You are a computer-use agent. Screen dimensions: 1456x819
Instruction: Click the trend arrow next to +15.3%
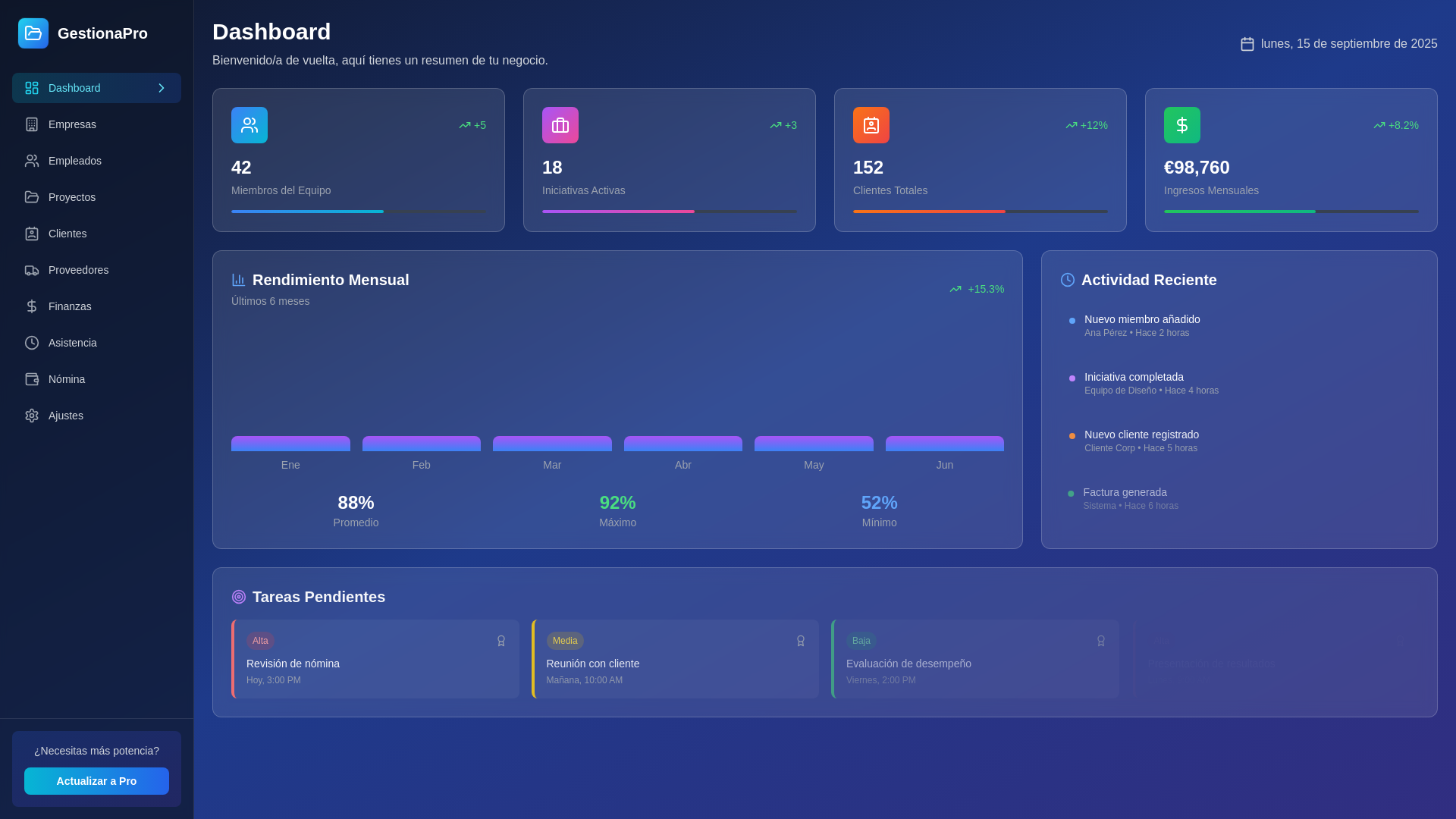[x=955, y=289]
